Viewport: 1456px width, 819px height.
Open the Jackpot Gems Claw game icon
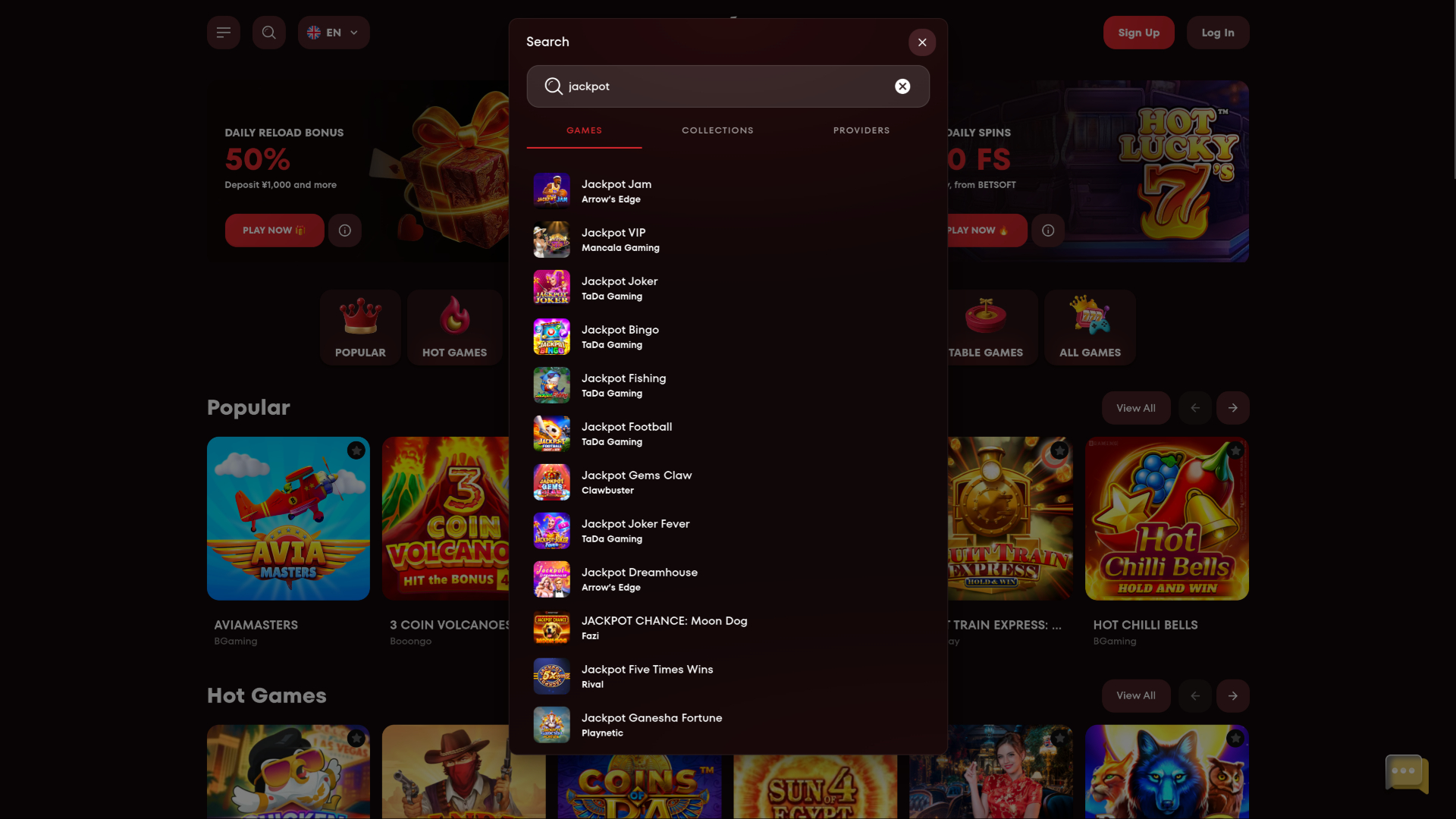tap(551, 482)
